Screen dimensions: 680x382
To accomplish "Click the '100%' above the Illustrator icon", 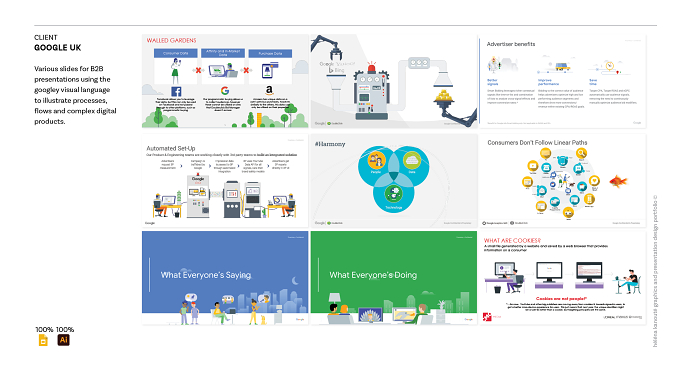I will [65, 330].
